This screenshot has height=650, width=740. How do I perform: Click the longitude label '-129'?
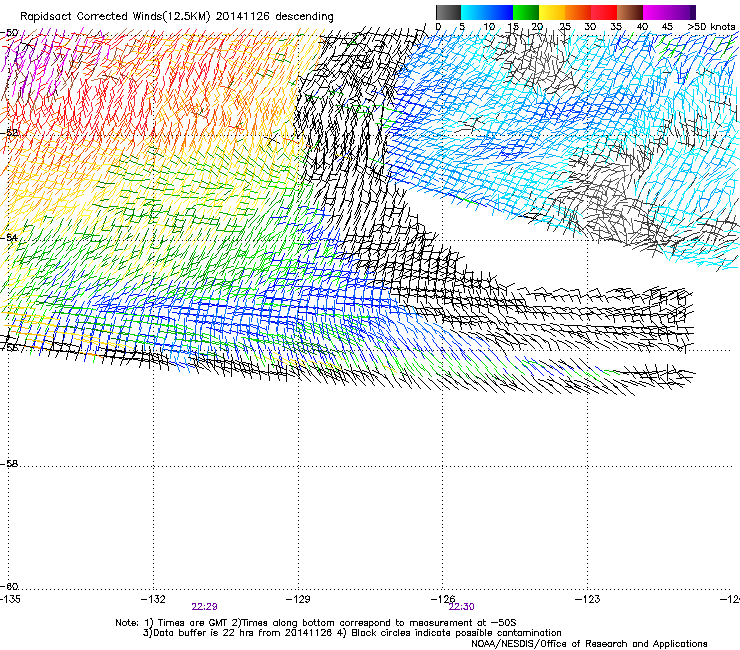[298, 599]
